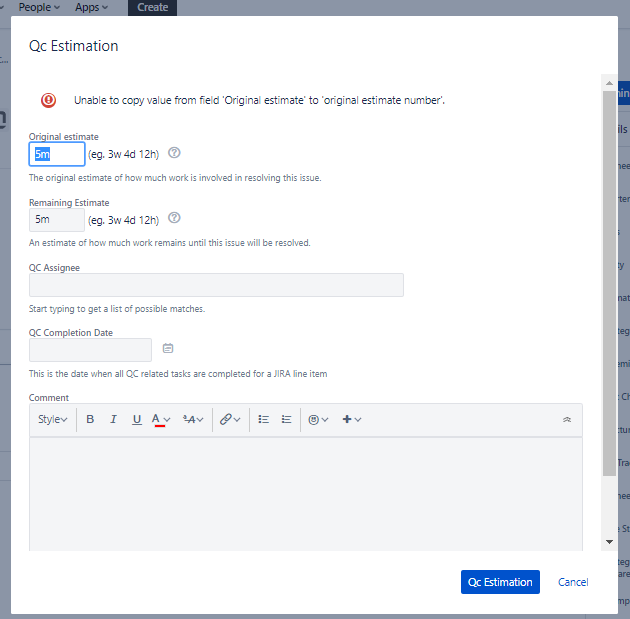Submit the Qc Estimation button
Viewport: 630px width, 619px height.
(500, 582)
